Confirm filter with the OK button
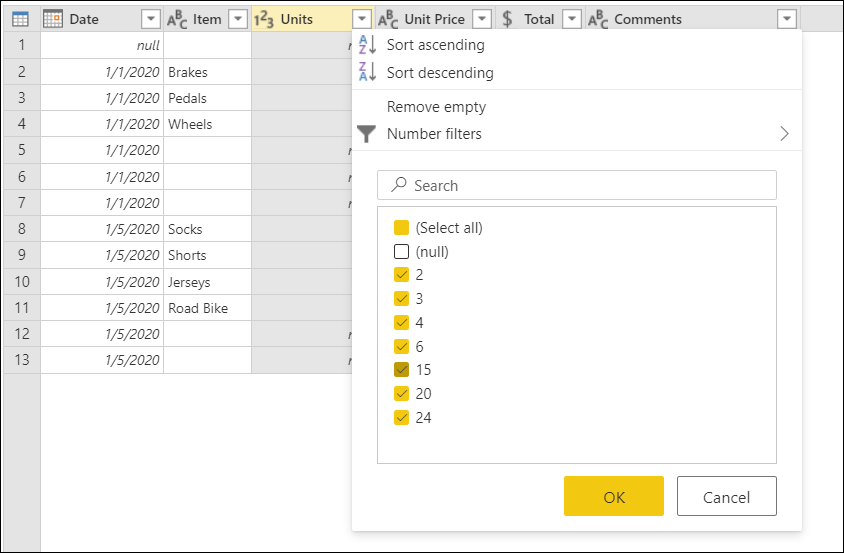 614,496
